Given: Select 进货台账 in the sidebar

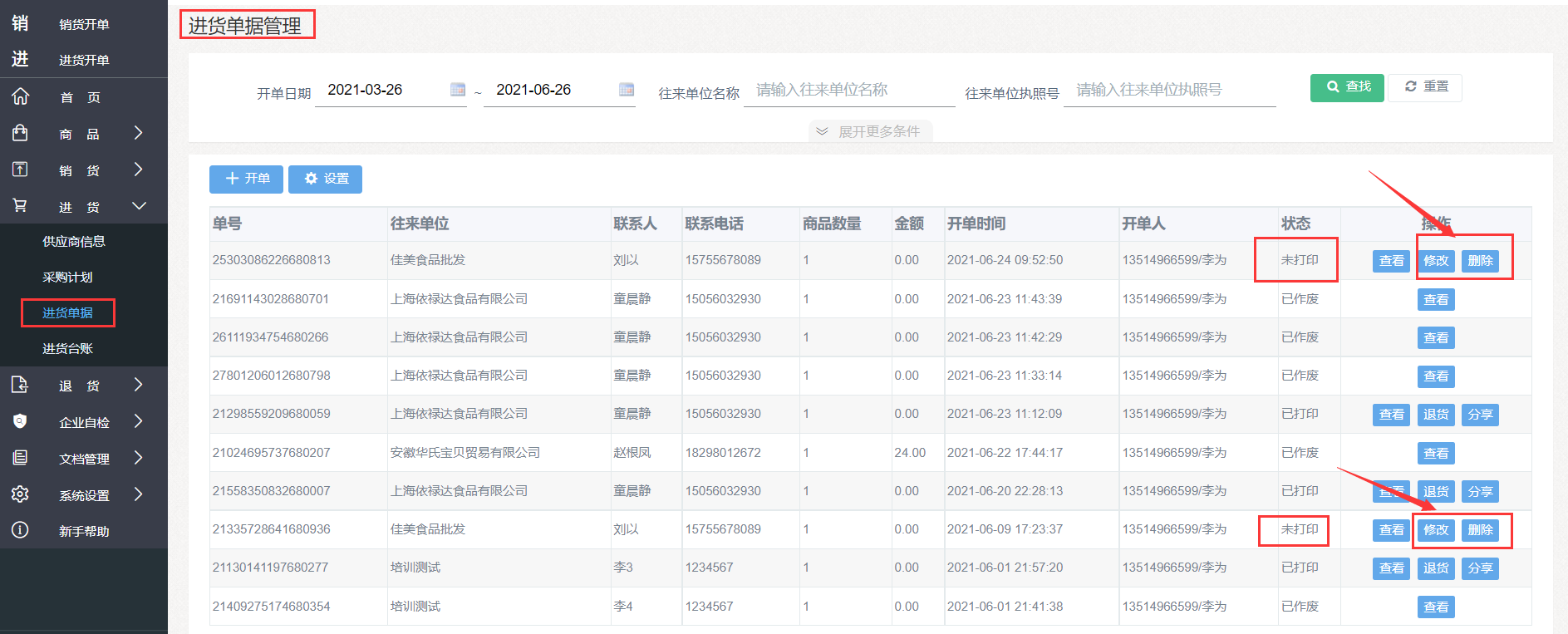Looking at the screenshot, I should point(67,349).
